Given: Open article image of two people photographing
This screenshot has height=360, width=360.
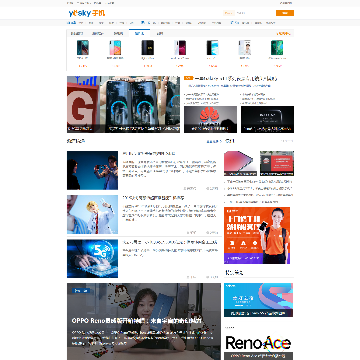Looking at the screenshot, I should (92, 170).
